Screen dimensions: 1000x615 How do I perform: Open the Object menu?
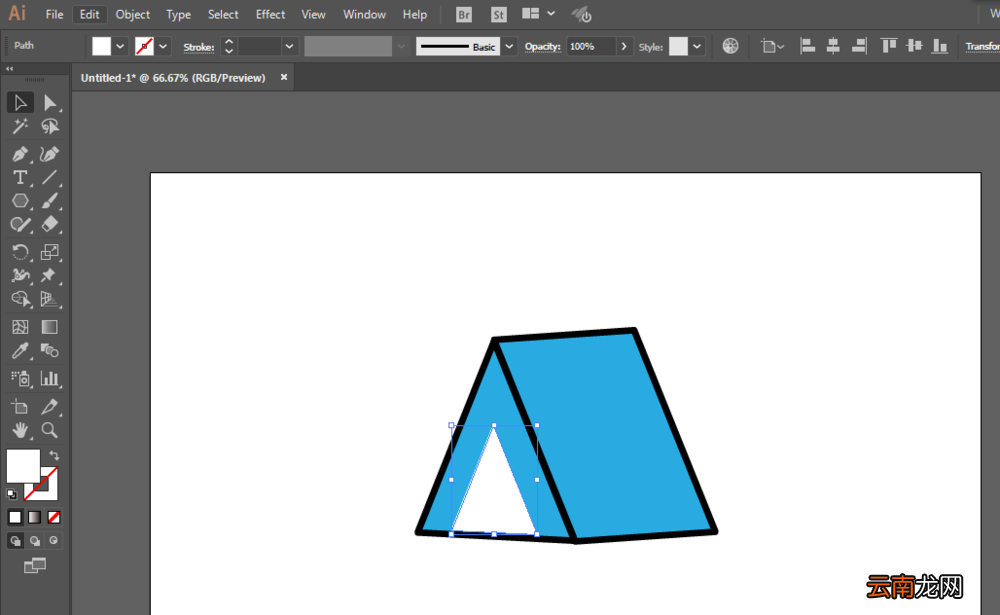pos(133,14)
